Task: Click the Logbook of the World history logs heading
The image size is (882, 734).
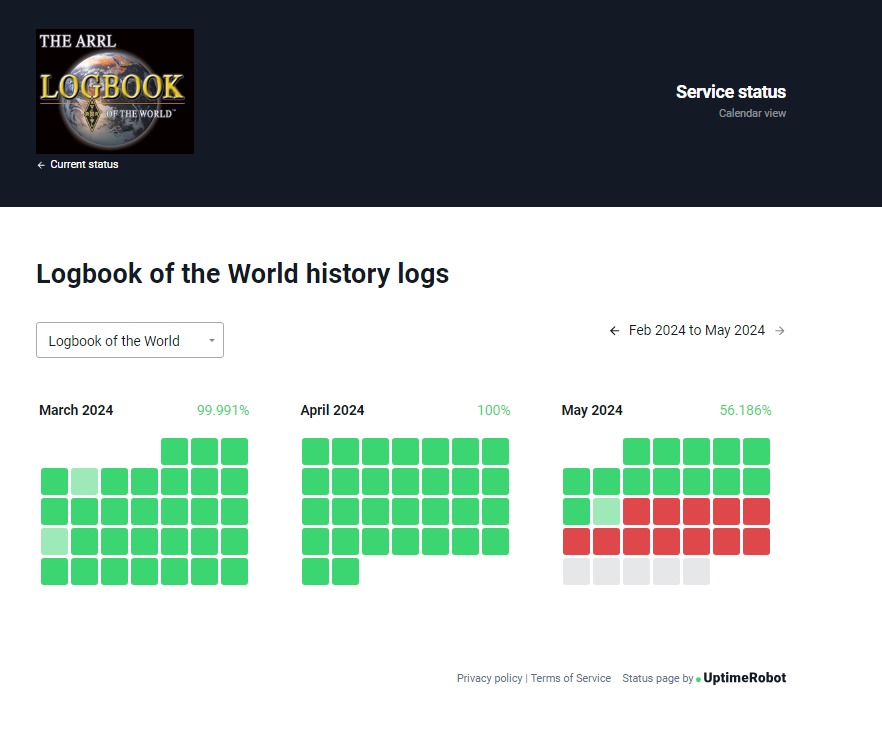Action: coord(242,274)
